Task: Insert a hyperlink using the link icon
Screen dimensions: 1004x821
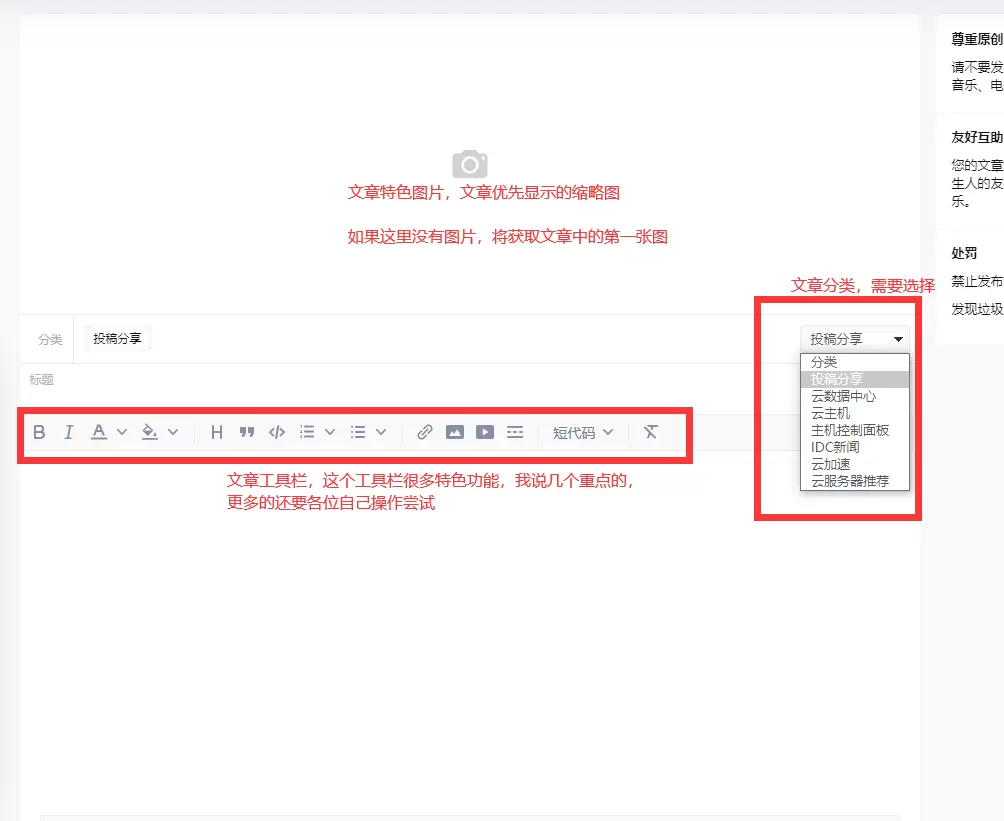Action: [x=423, y=432]
